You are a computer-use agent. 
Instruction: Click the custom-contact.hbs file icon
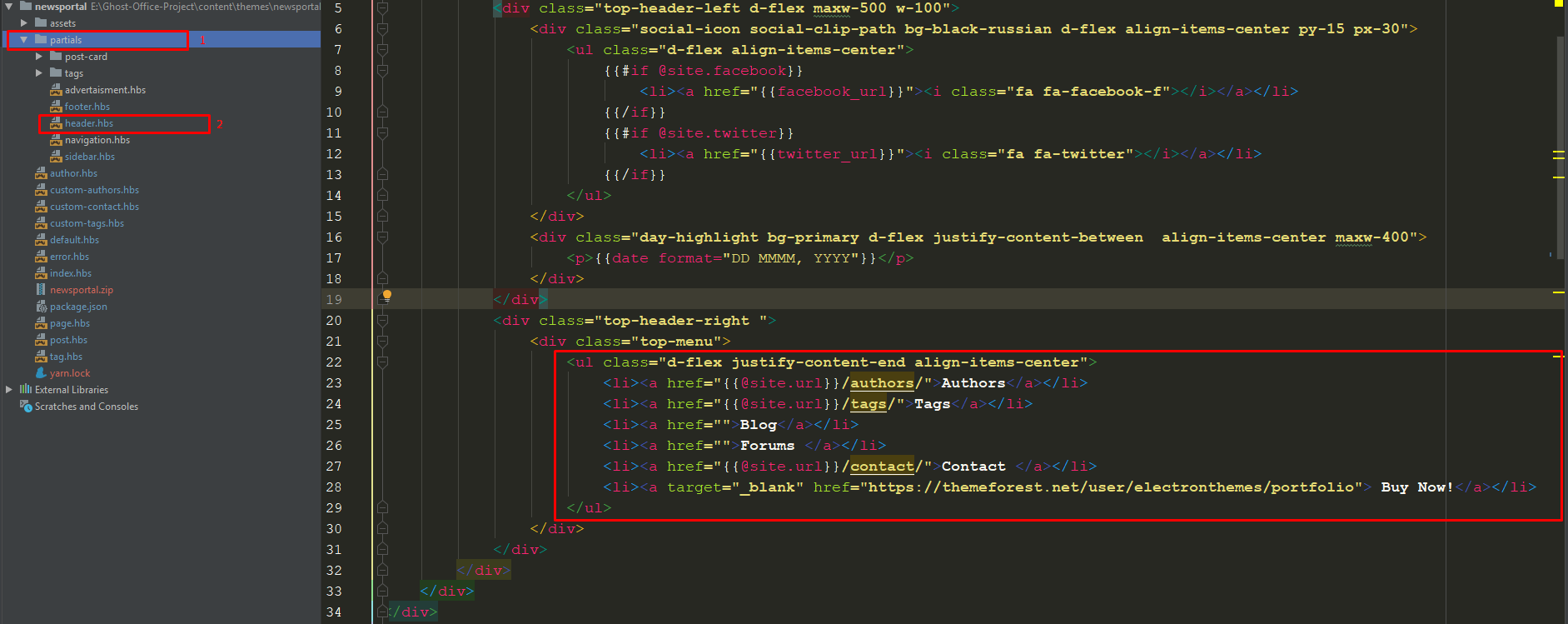(x=41, y=207)
